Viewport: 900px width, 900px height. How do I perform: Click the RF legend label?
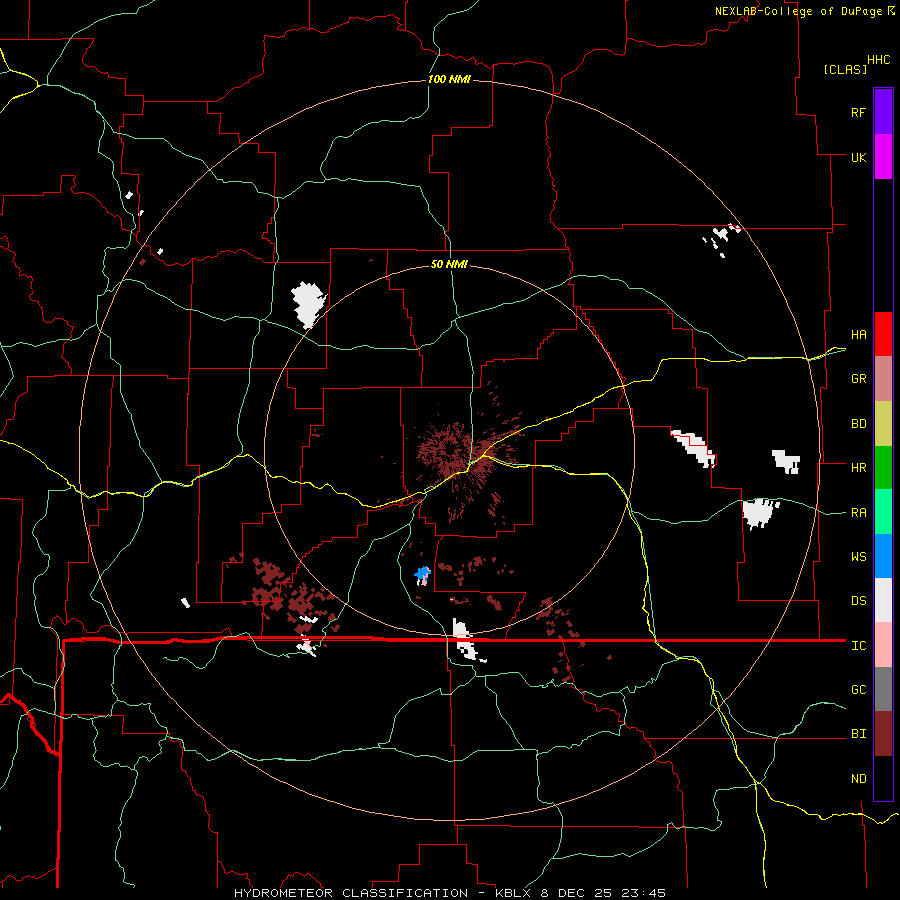(x=859, y=112)
